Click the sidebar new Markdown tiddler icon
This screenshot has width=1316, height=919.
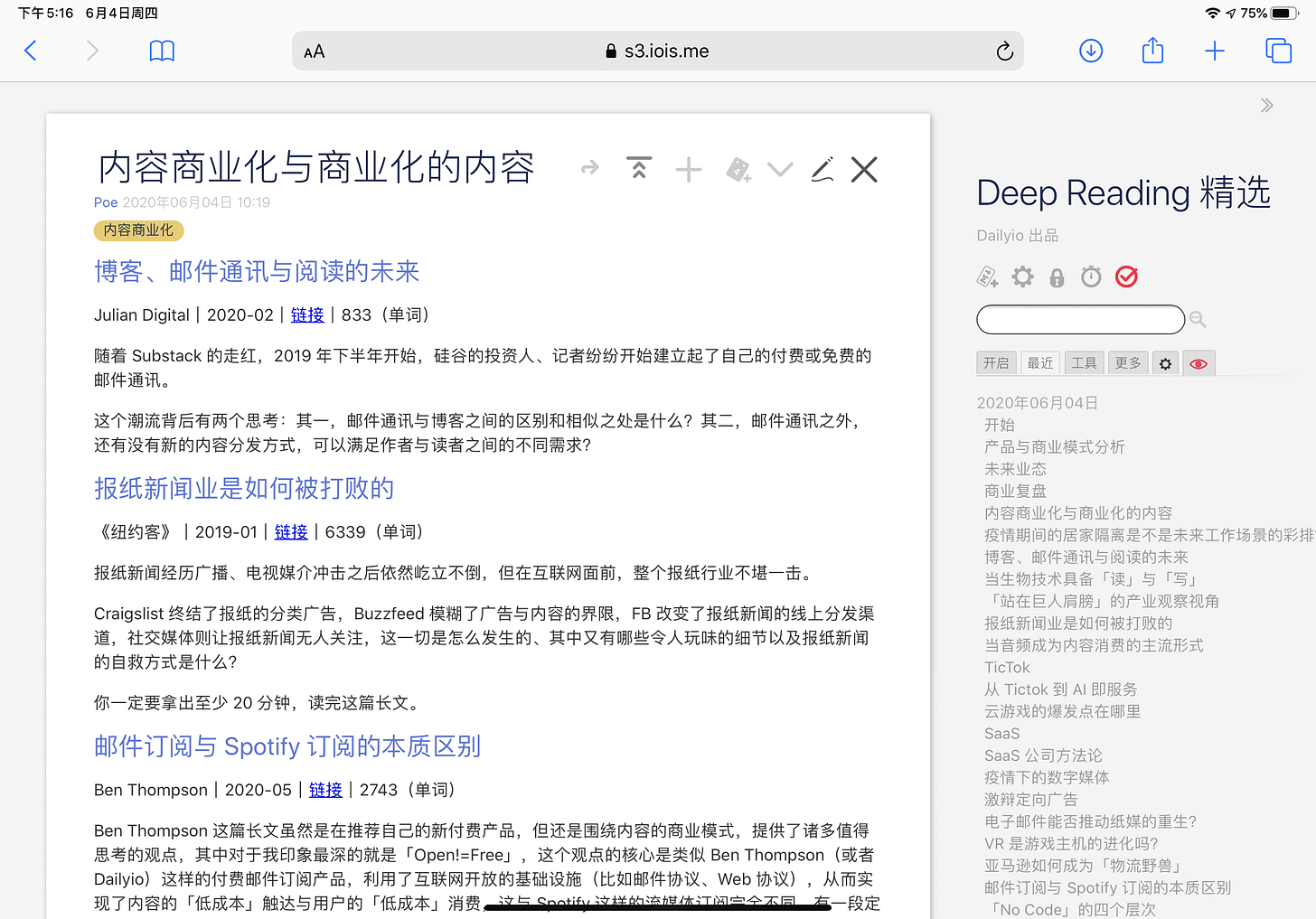(988, 277)
